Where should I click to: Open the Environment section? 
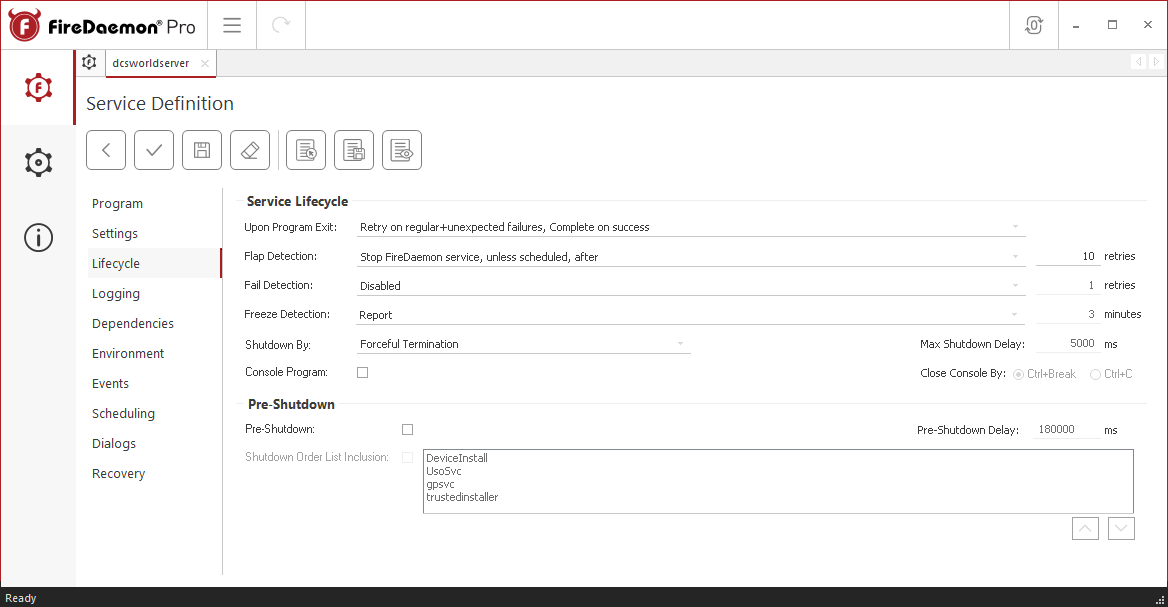click(x=127, y=353)
